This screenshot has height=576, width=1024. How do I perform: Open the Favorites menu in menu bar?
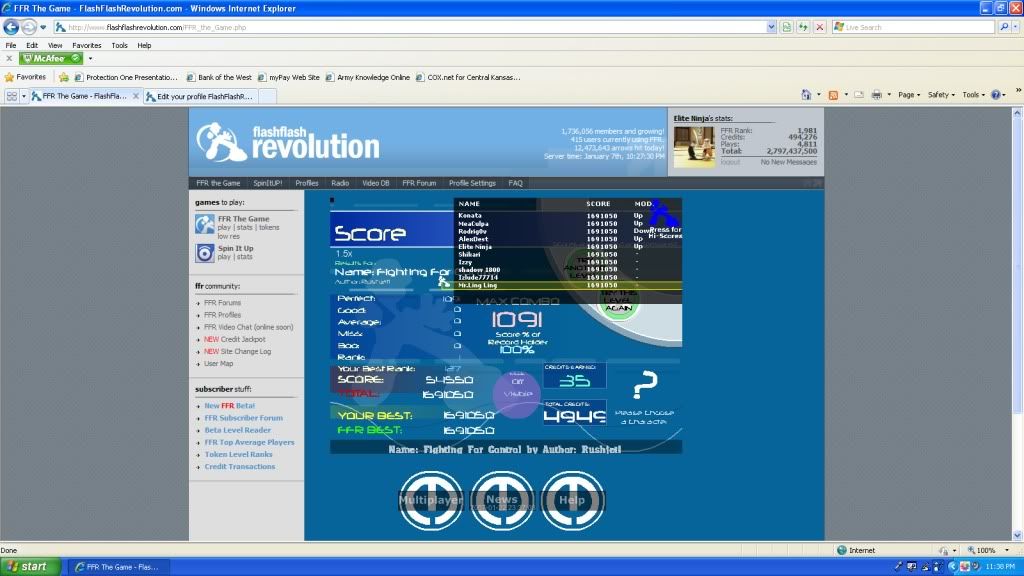(86, 45)
